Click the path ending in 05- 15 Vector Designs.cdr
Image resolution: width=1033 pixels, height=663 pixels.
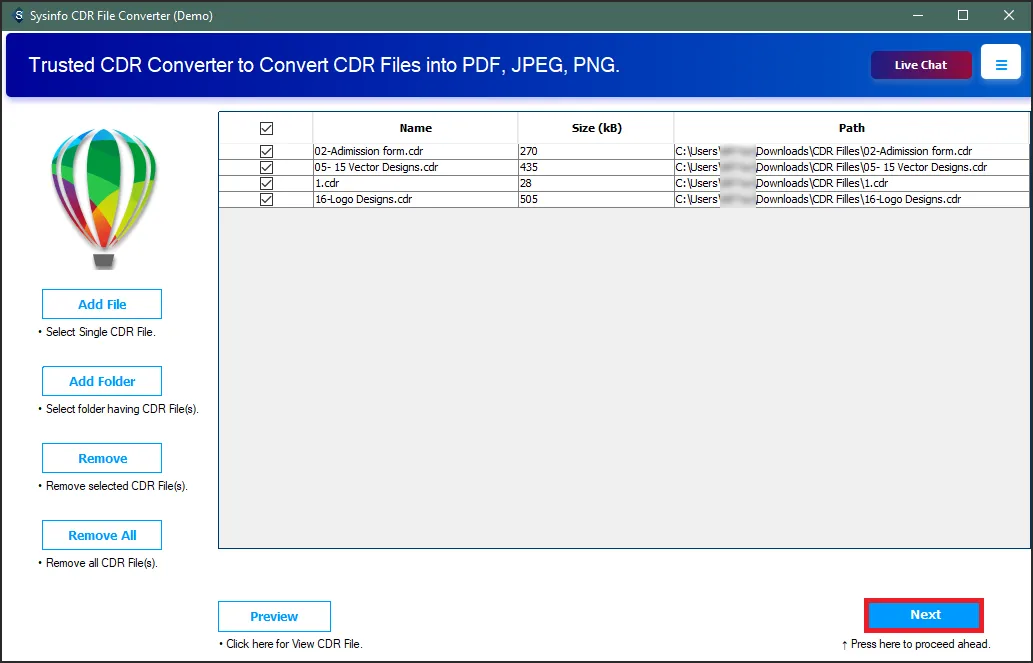pos(851,167)
